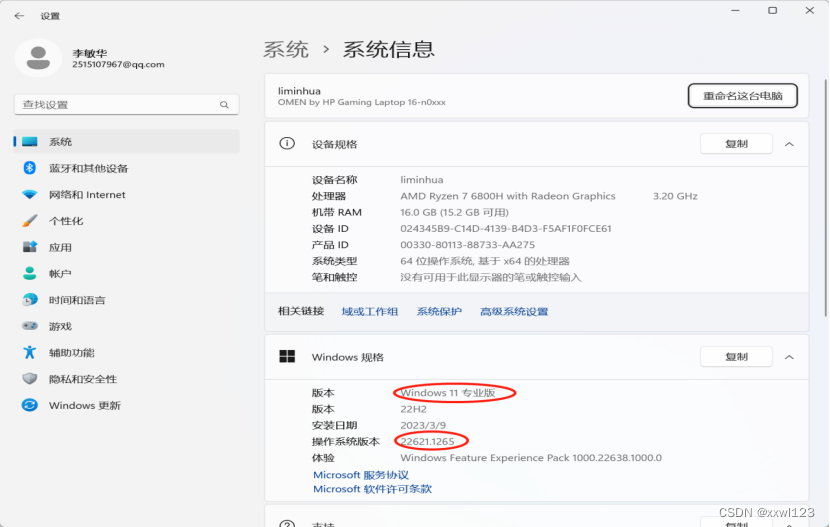Viewport: 830px width, 527px height.
Task: Click the info icon beside 设备规格
Action: click(287, 143)
